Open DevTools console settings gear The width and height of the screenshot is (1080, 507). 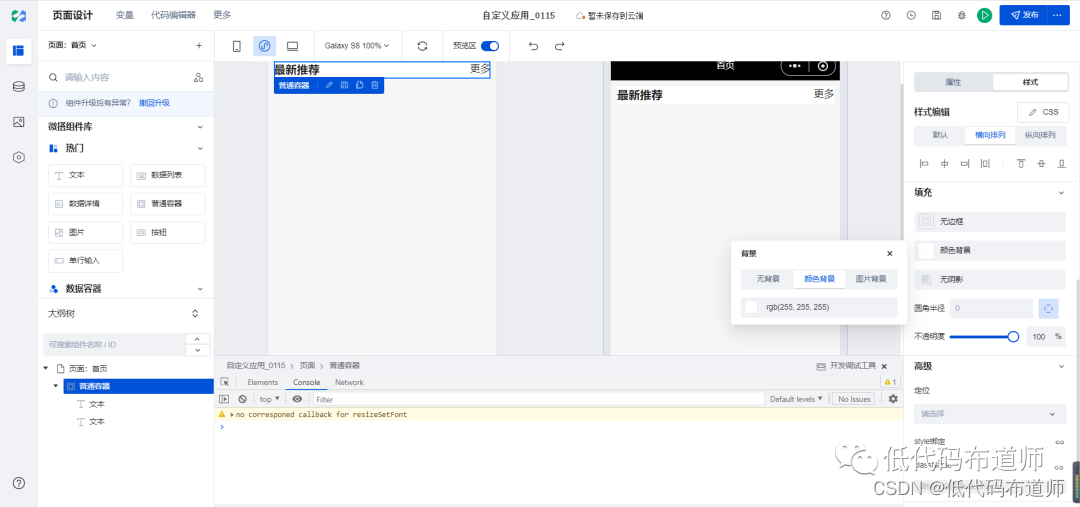pyautogui.click(x=893, y=399)
